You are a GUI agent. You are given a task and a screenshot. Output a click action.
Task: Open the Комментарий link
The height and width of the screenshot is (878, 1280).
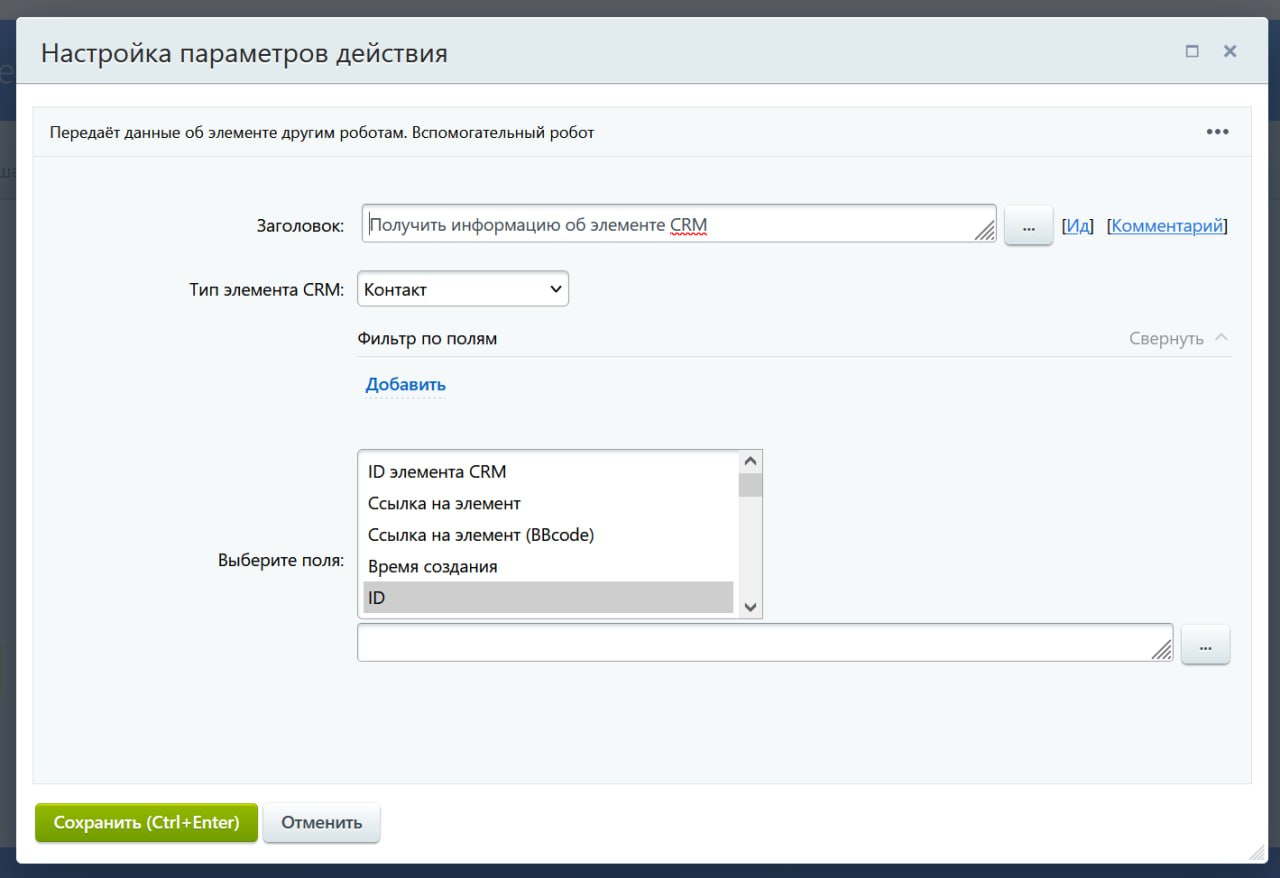click(x=1167, y=226)
